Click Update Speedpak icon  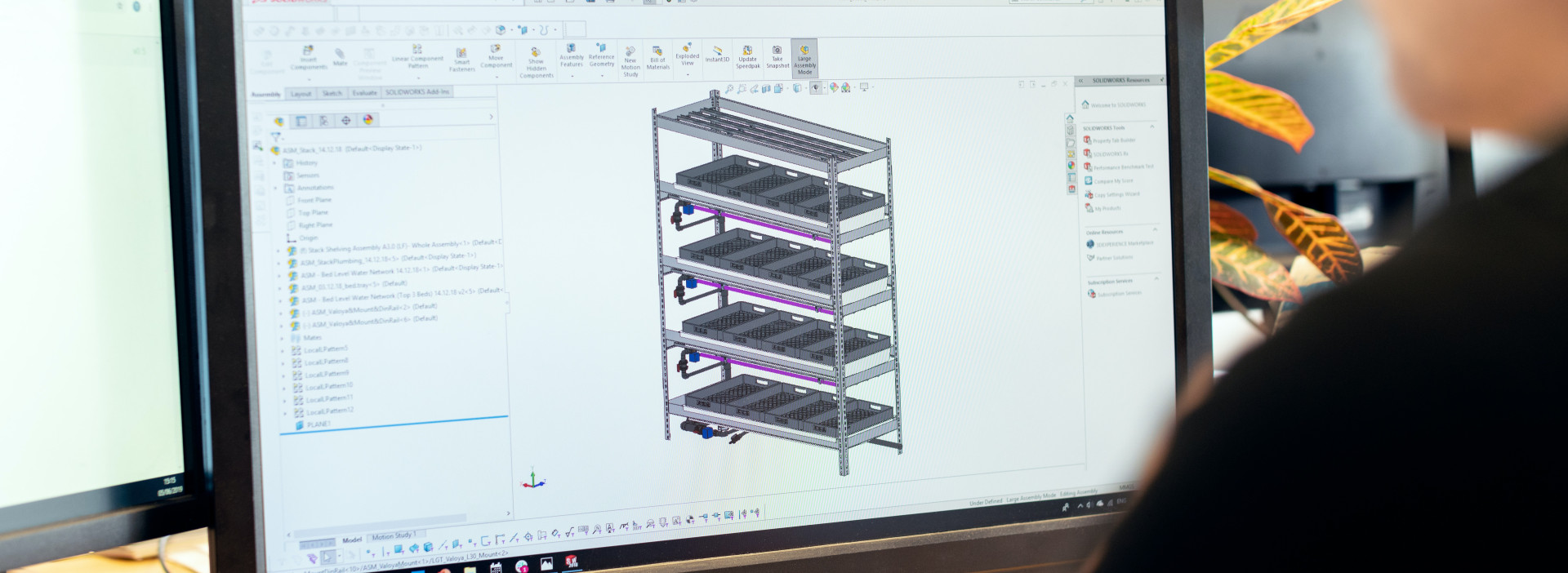[x=747, y=56]
